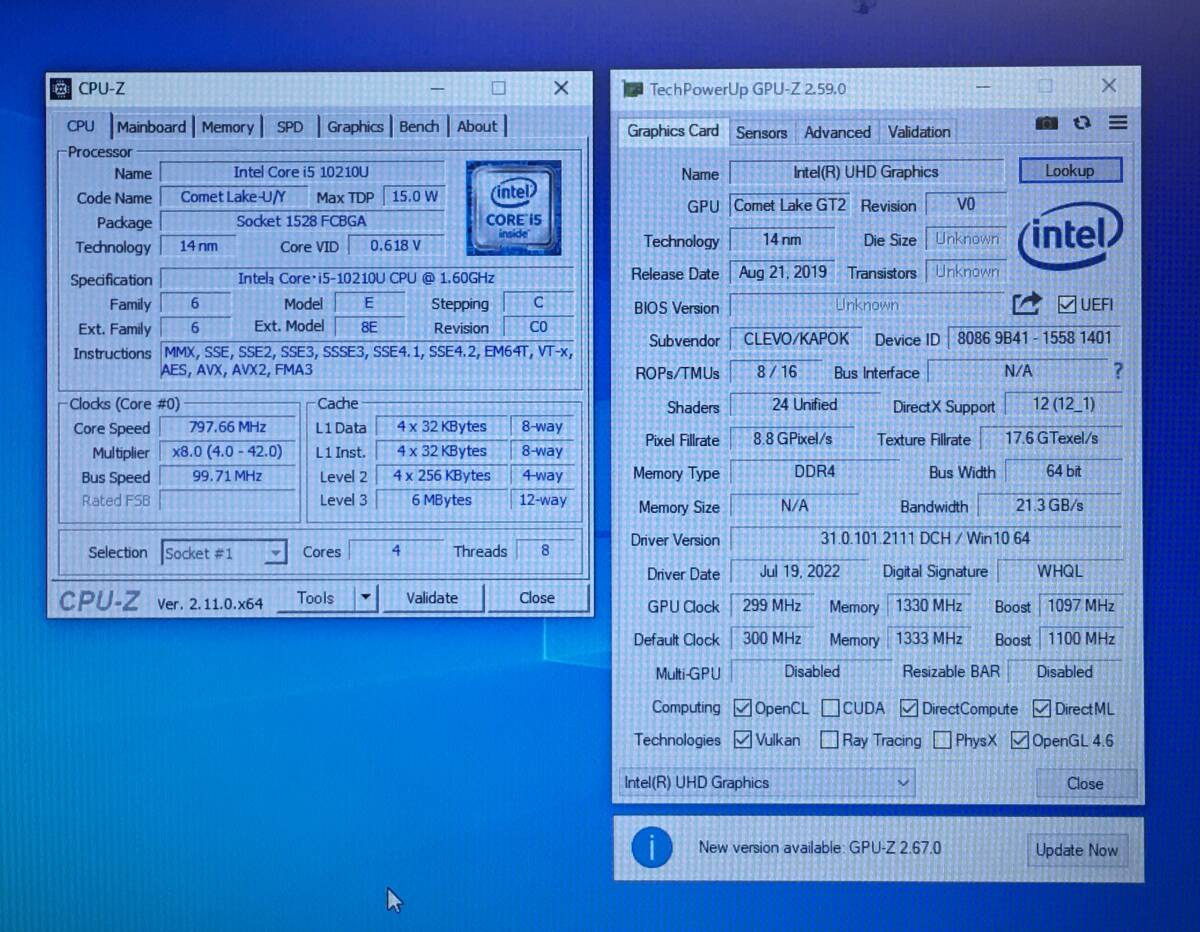Click the Close button in CPU-Z
The width and height of the screenshot is (1200, 932).
click(537, 598)
